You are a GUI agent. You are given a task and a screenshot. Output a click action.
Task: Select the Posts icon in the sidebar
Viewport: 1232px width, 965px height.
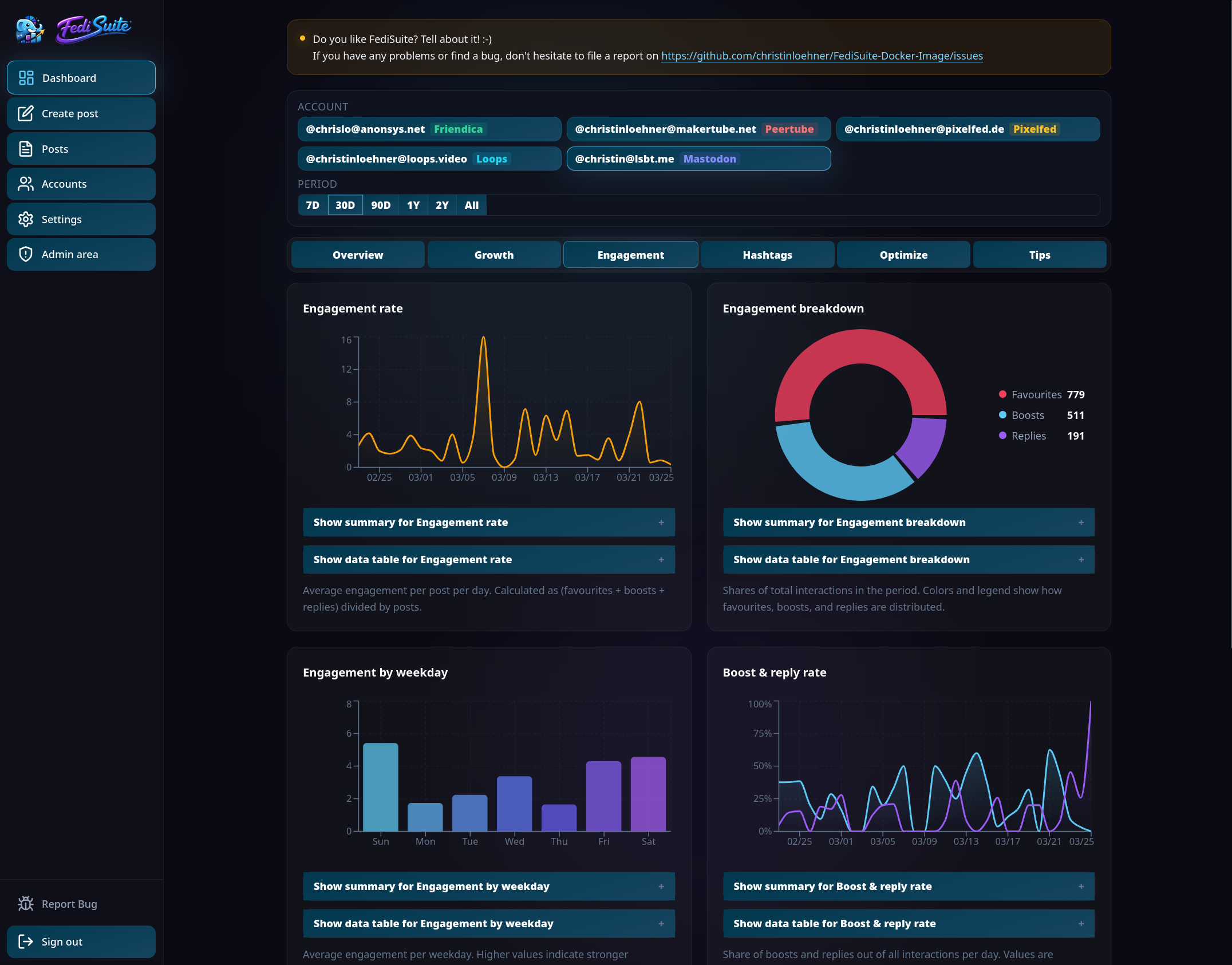click(26, 148)
